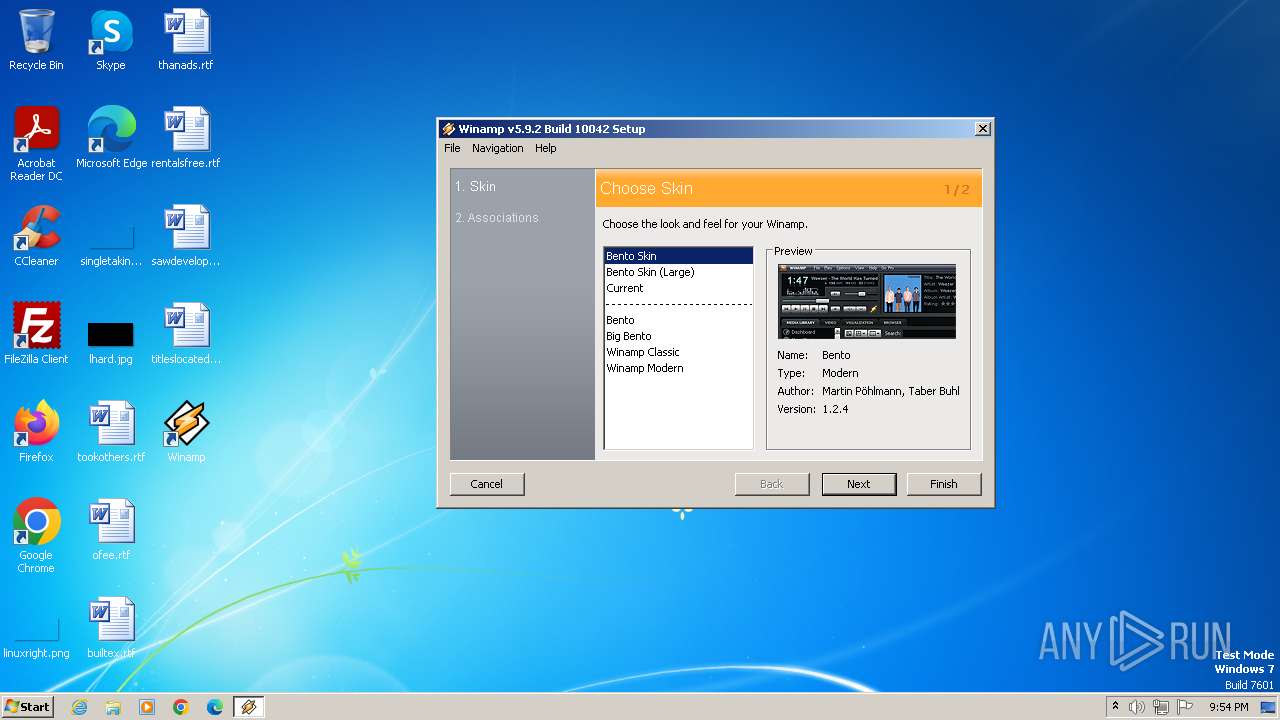The image size is (1280, 720).
Task: Open the clock showing 9:54 PM
Action: pyautogui.click(x=1228, y=707)
